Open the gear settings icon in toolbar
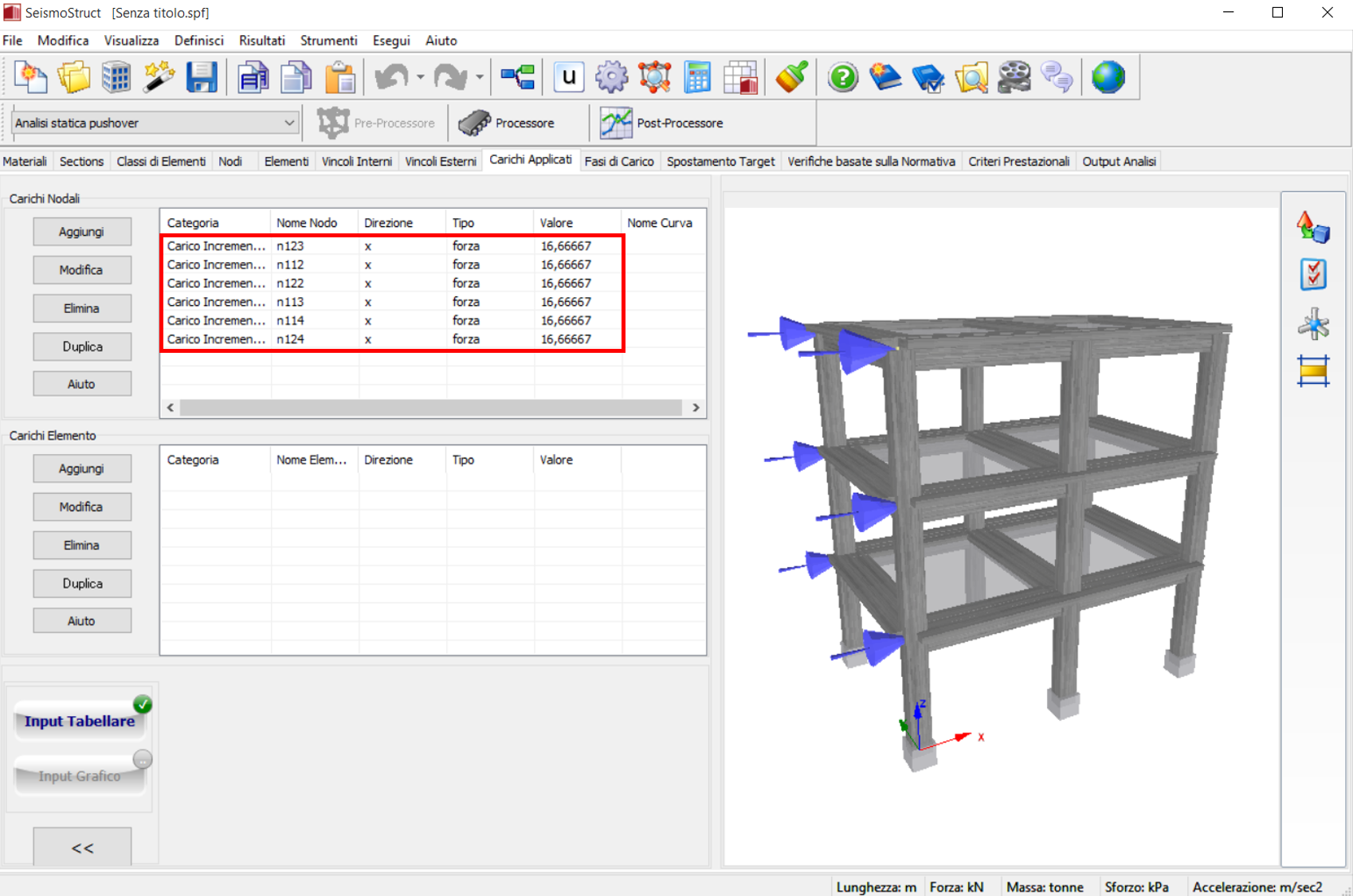This screenshot has width=1353, height=896. pos(611,77)
